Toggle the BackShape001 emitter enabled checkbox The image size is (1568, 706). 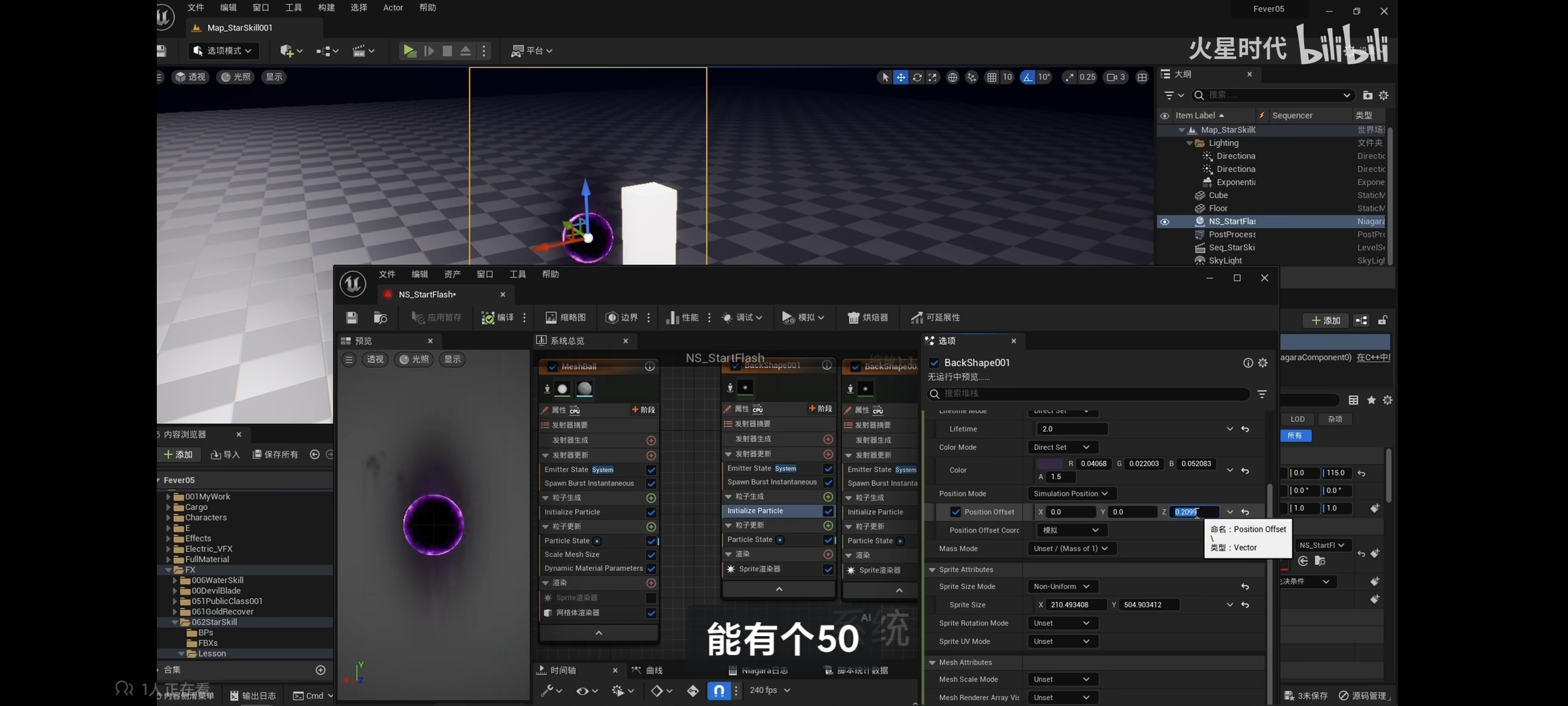pos(934,363)
